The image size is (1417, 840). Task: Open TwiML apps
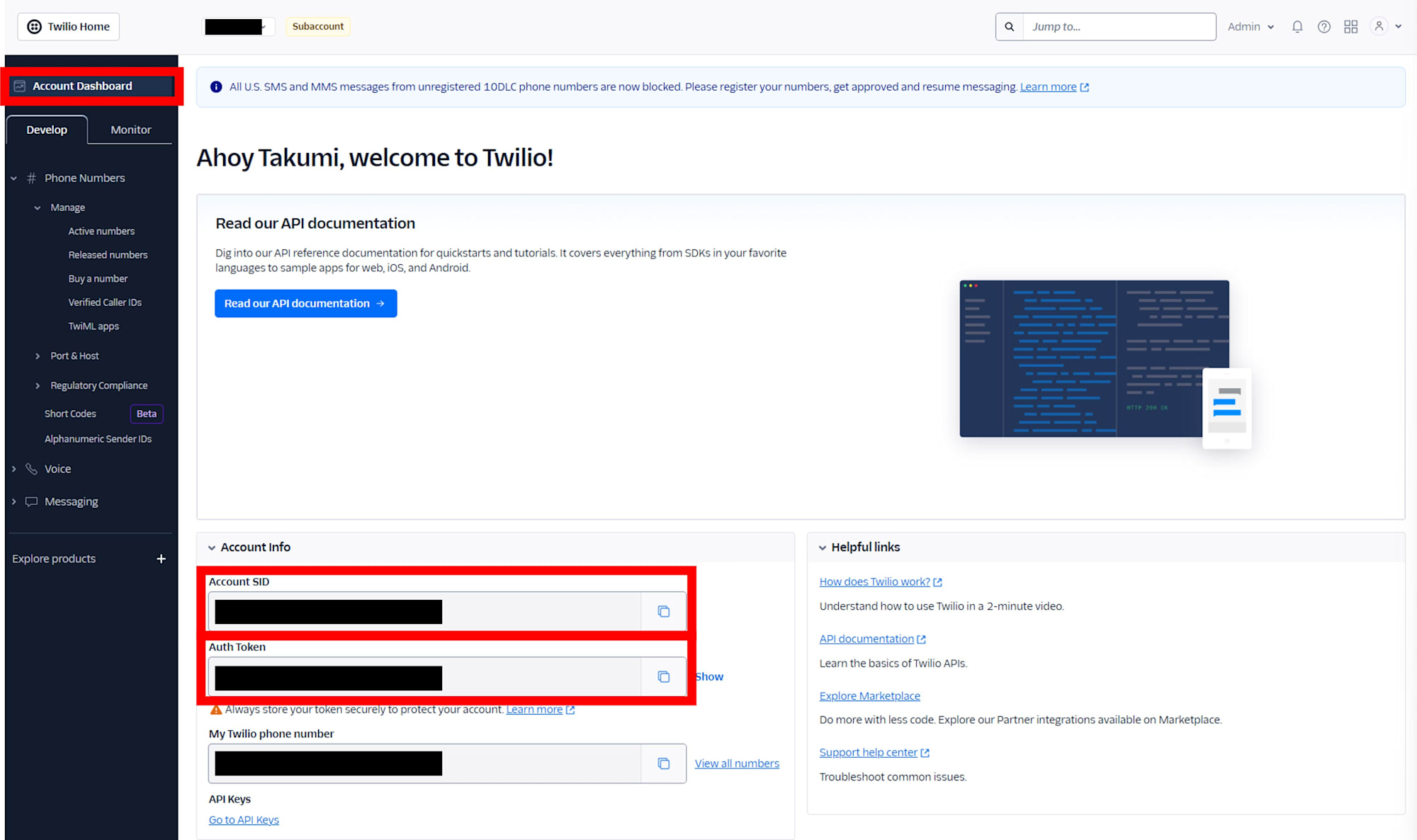point(94,326)
